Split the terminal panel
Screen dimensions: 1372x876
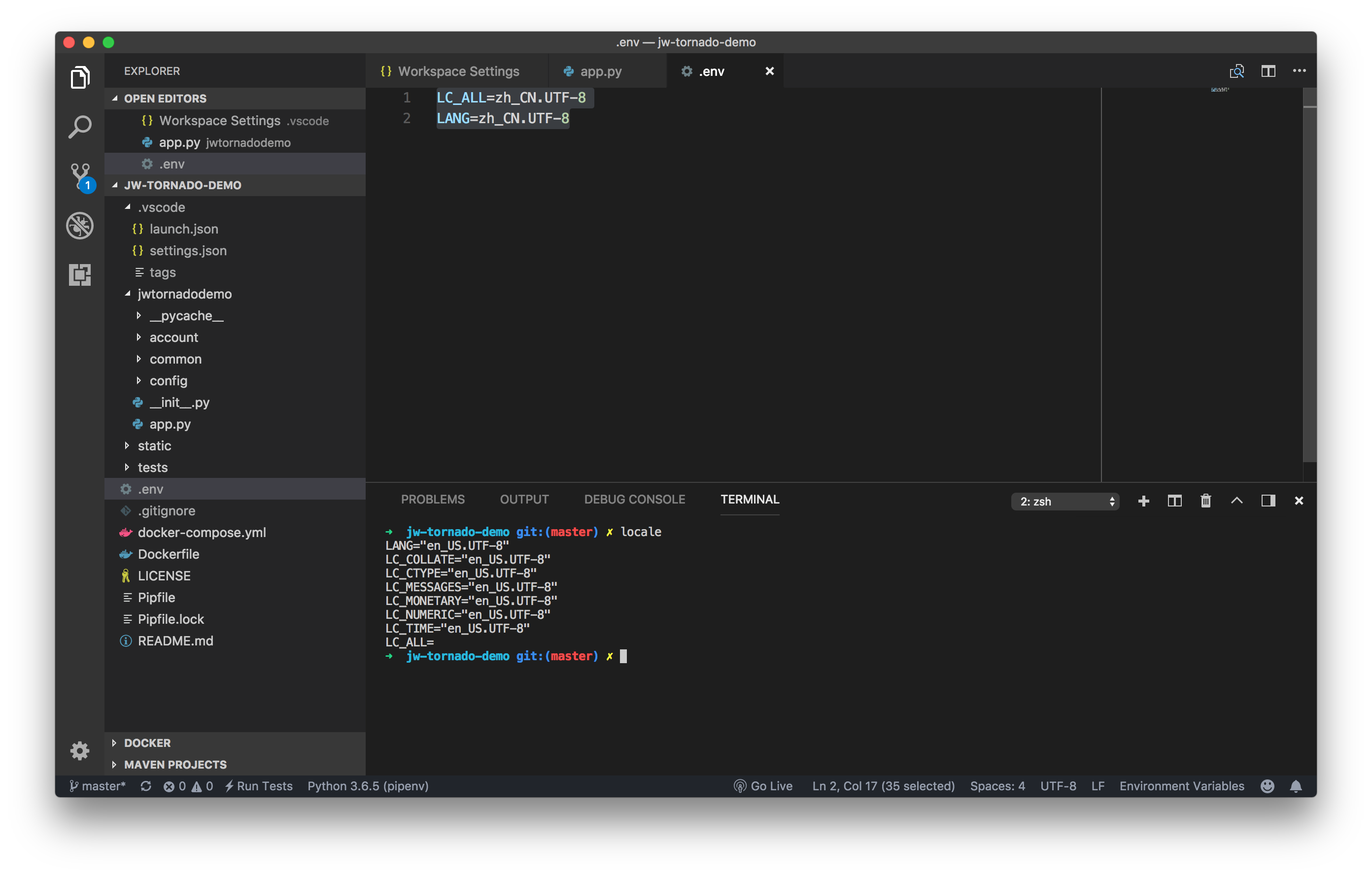1174,501
